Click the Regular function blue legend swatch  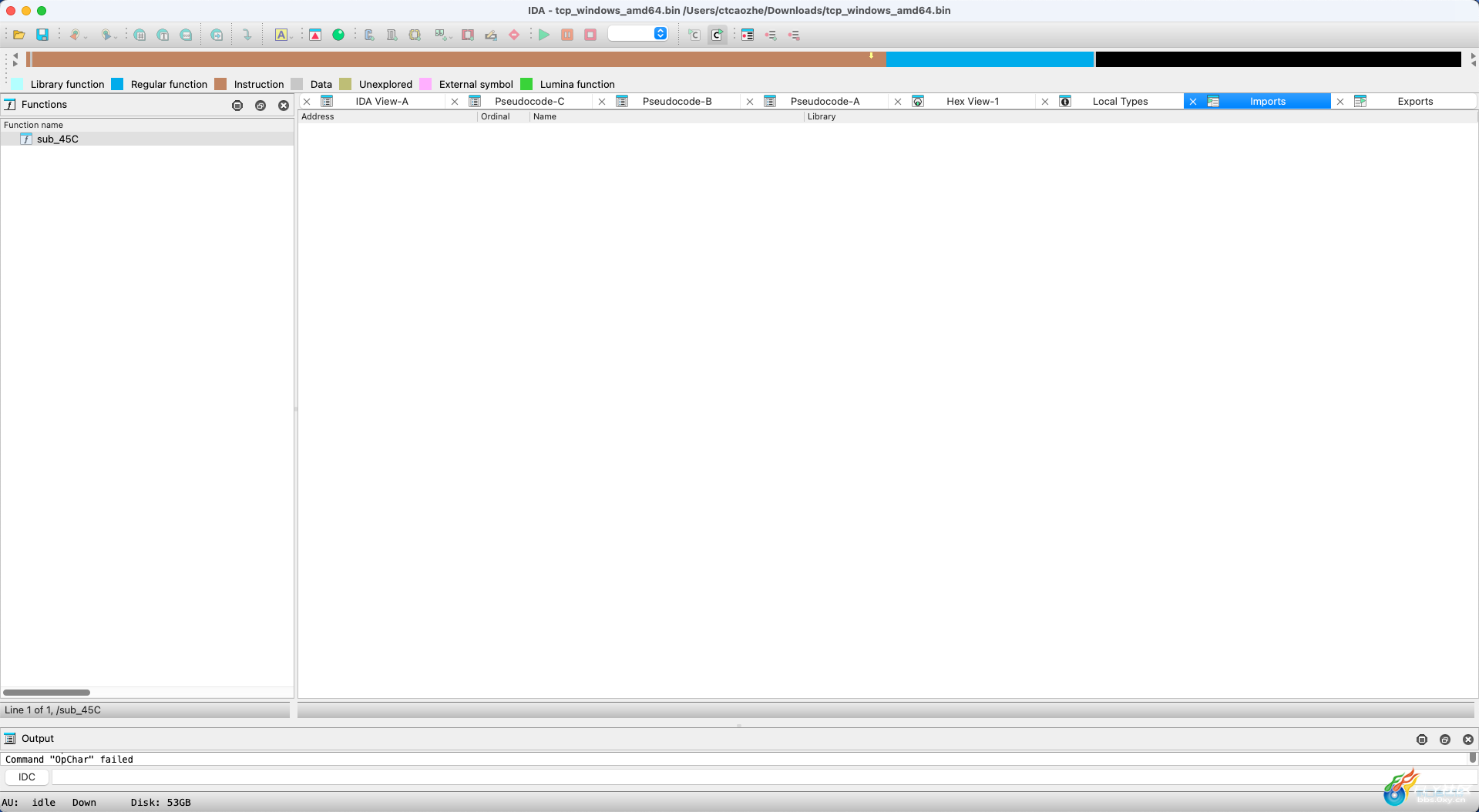(x=117, y=84)
